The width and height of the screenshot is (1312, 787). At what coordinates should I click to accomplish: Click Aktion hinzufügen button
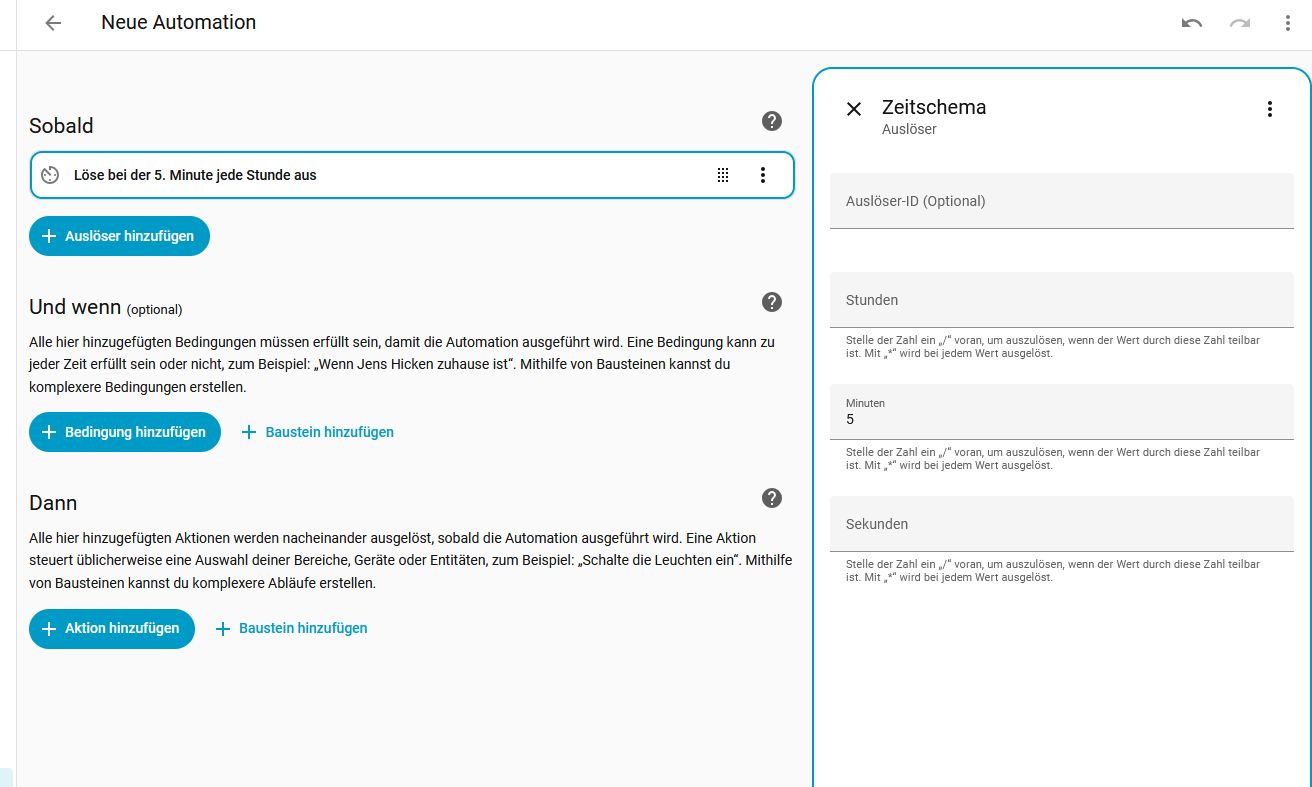(x=112, y=629)
